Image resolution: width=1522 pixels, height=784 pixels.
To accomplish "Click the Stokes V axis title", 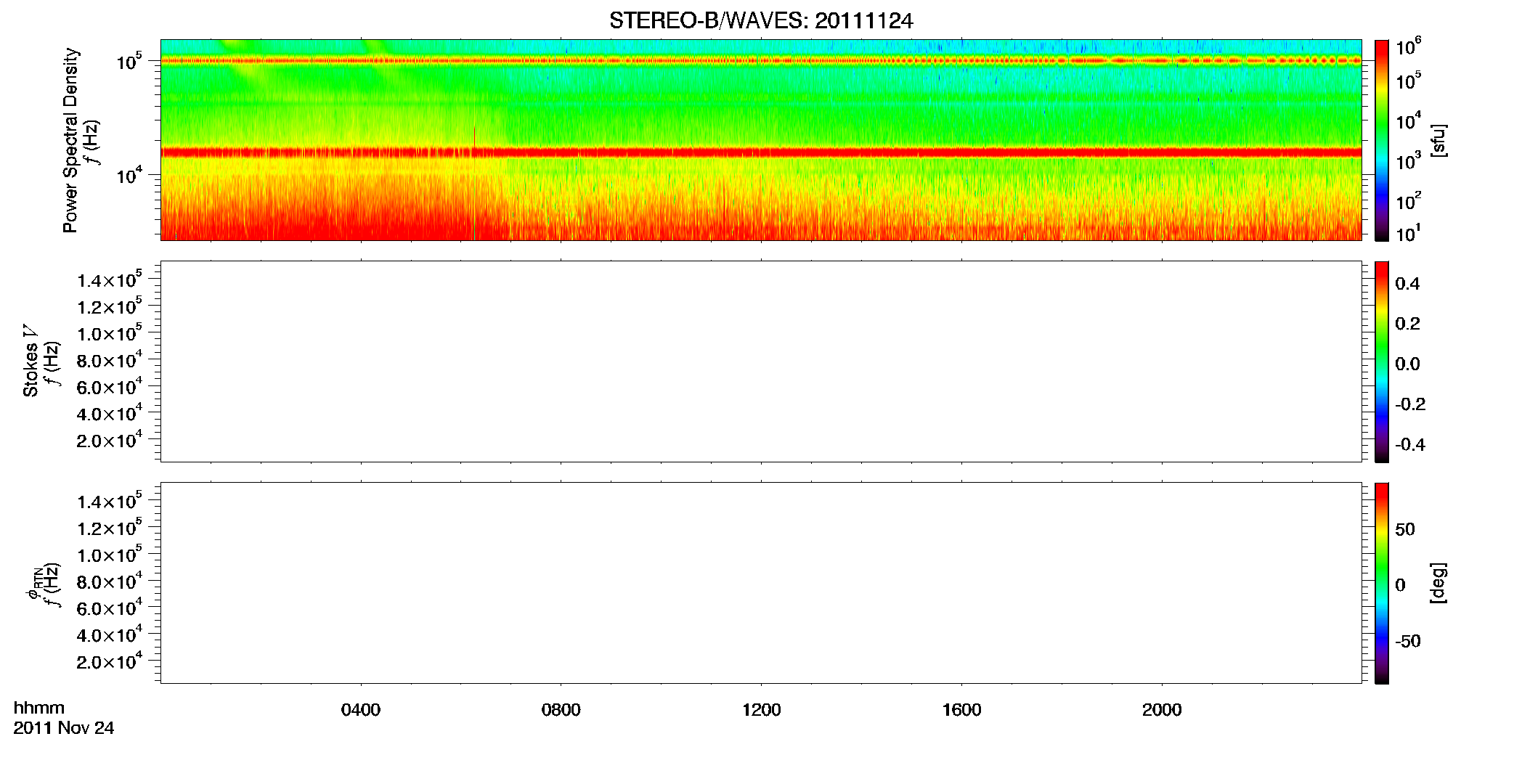I will coord(30,361).
